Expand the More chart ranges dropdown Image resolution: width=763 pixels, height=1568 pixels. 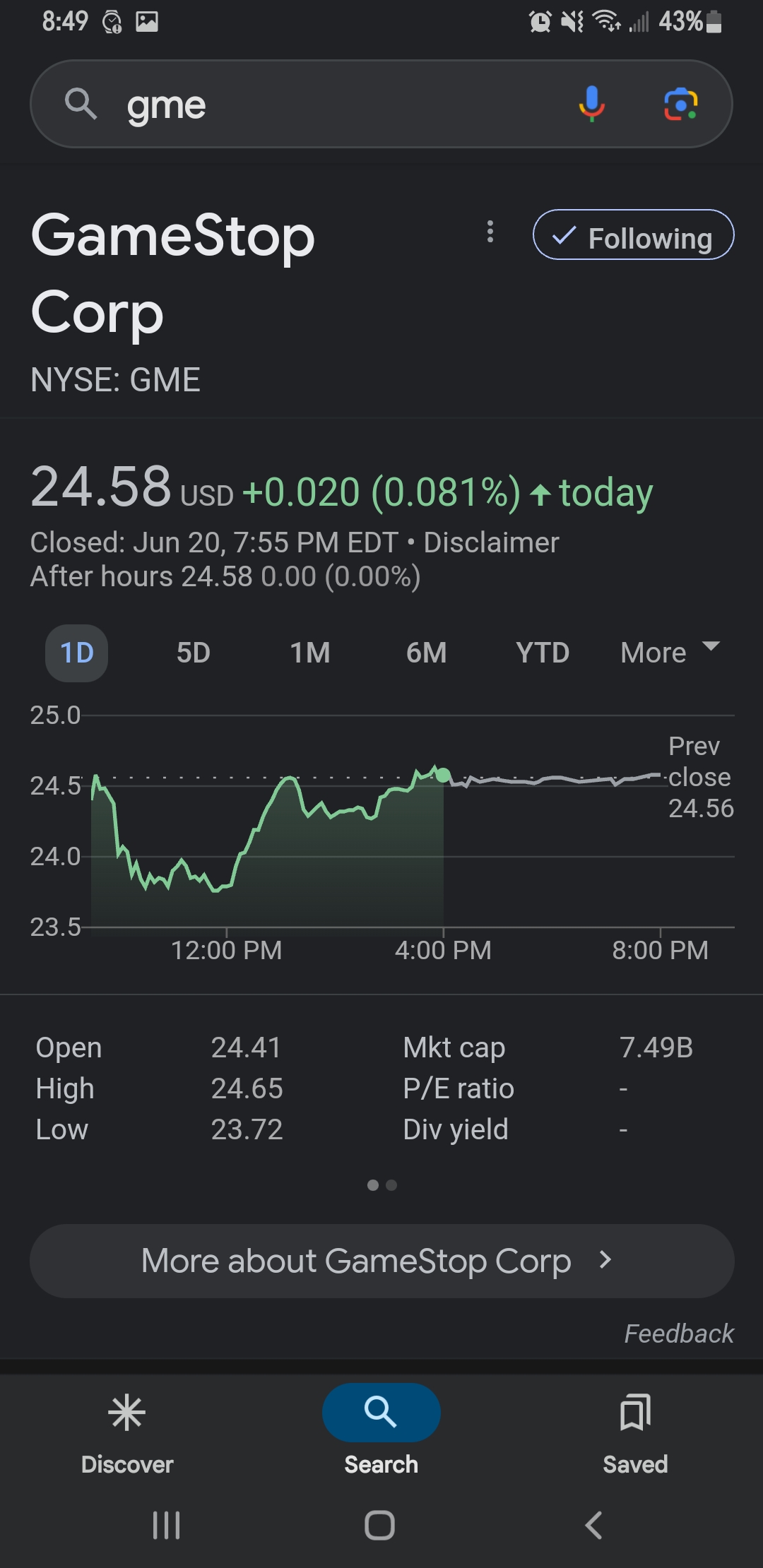(x=668, y=653)
